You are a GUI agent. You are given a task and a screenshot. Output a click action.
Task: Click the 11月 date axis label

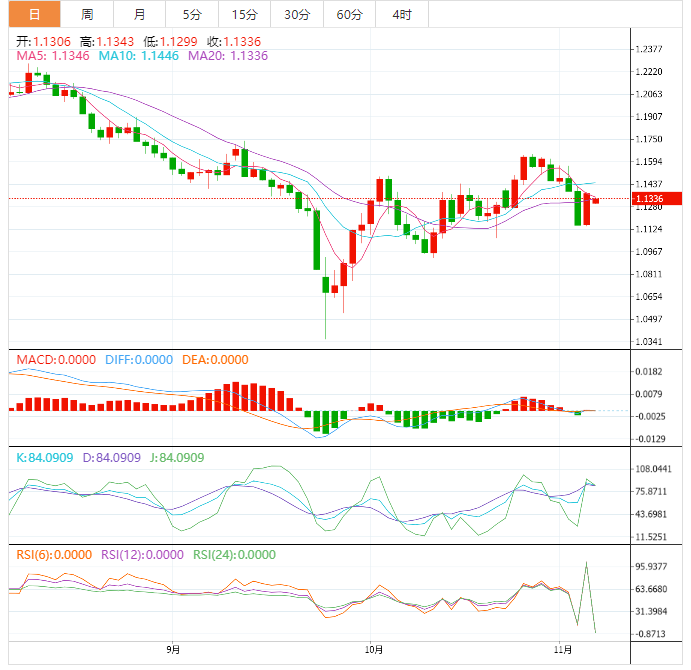[563, 650]
